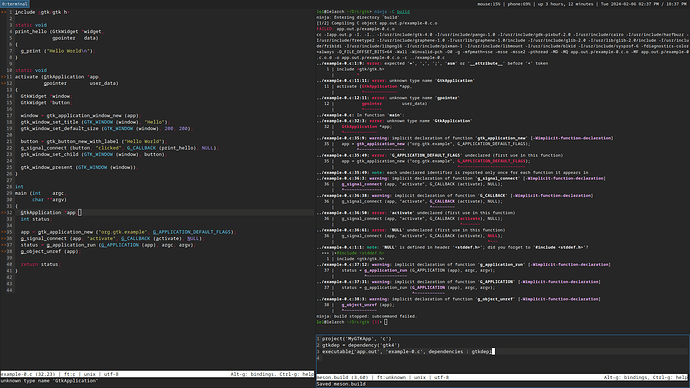Select the gutter warning marker at line 36

4,238
